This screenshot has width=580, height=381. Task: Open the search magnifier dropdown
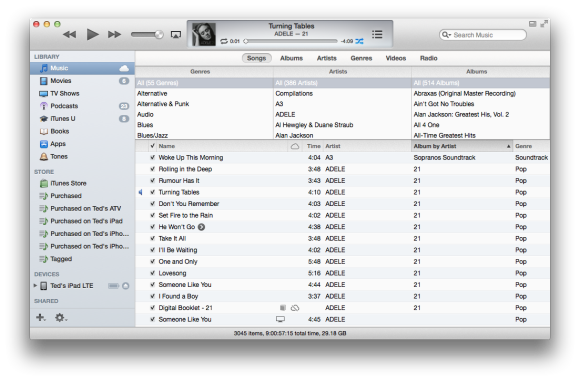446,35
